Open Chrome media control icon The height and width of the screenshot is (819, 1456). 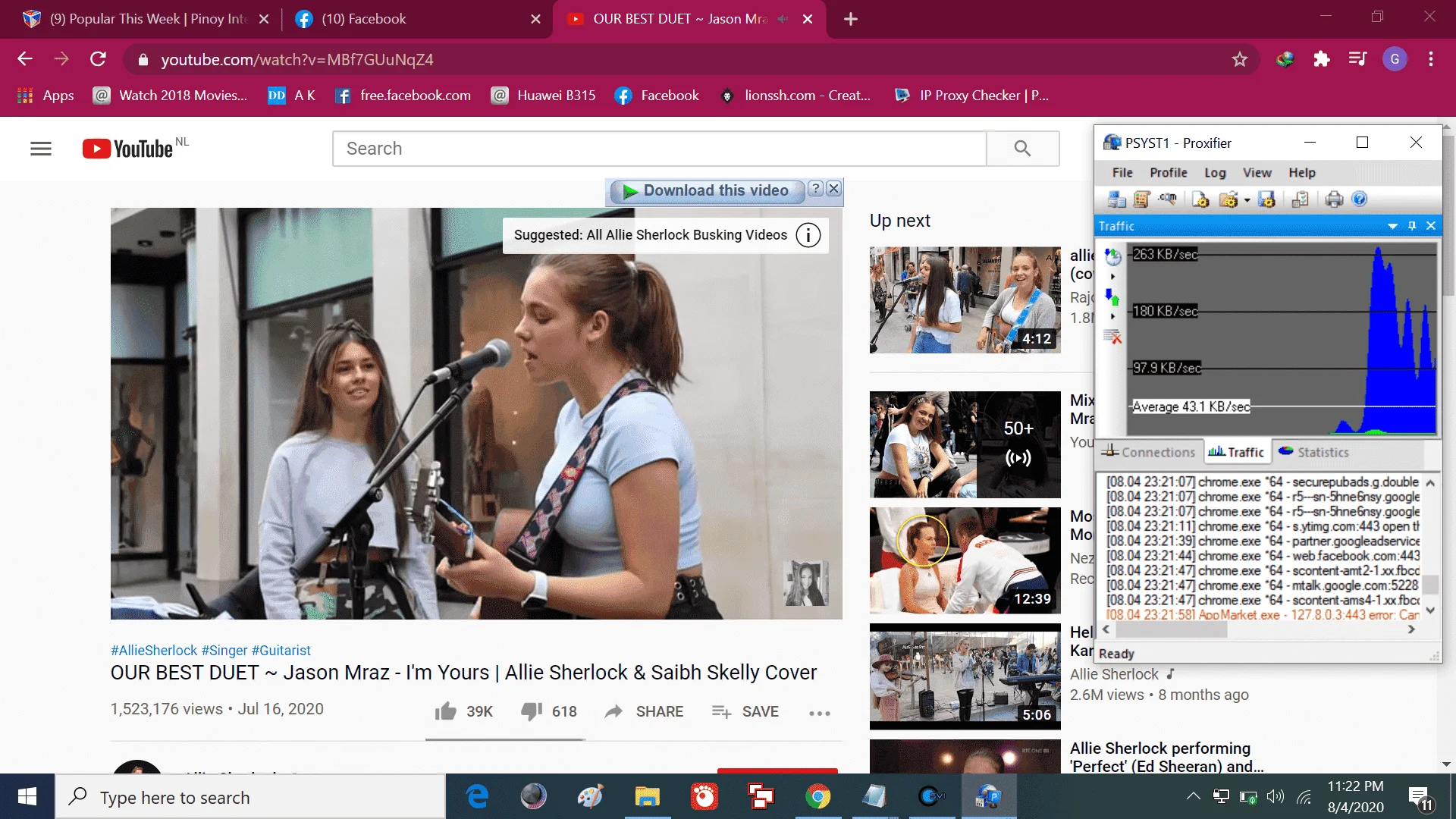(1357, 59)
